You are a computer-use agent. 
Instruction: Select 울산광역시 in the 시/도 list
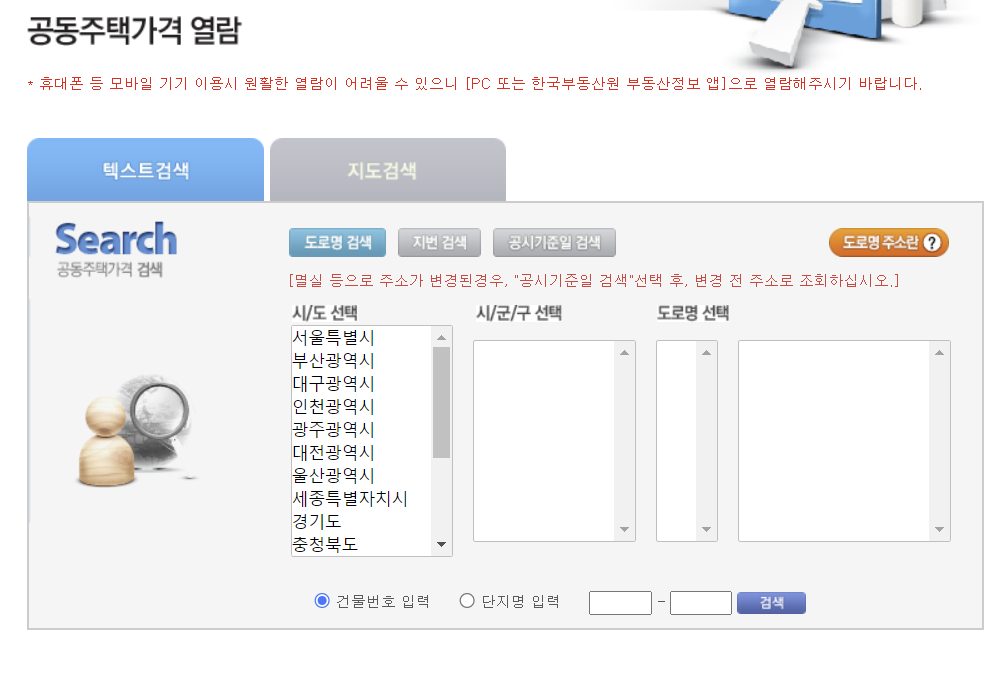(x=361, y=475)
